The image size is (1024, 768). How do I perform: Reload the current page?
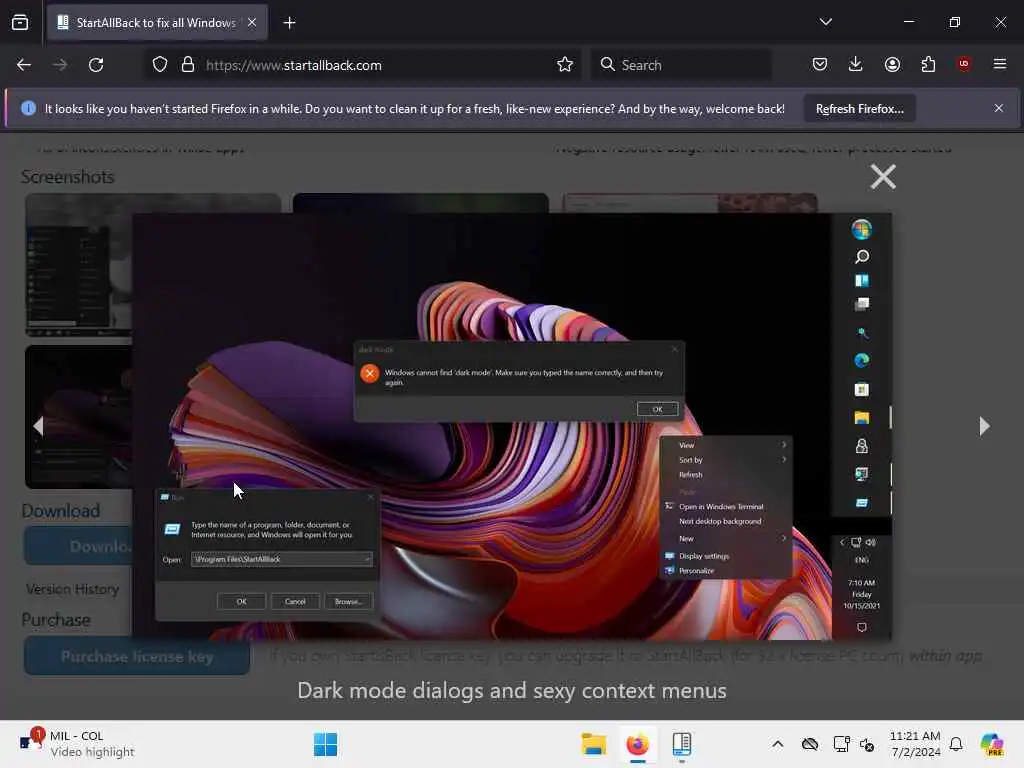(96, 65)
